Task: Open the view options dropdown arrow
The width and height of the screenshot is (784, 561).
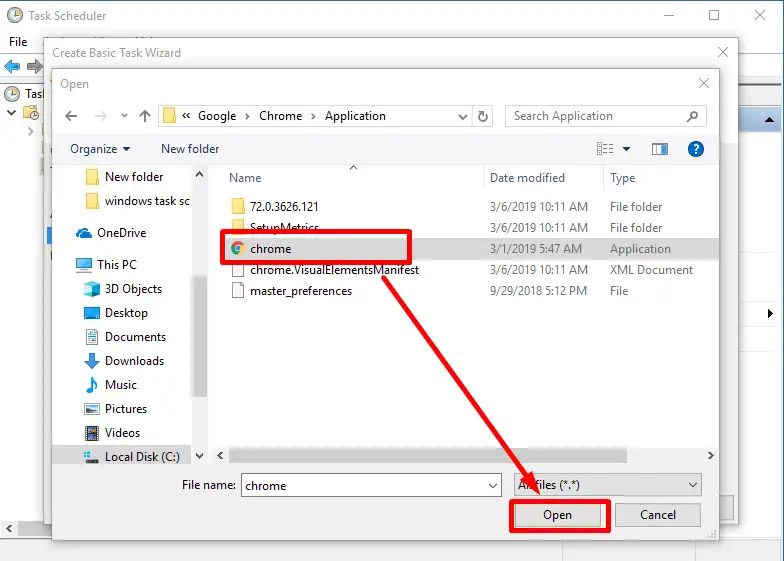Action: 626,149
